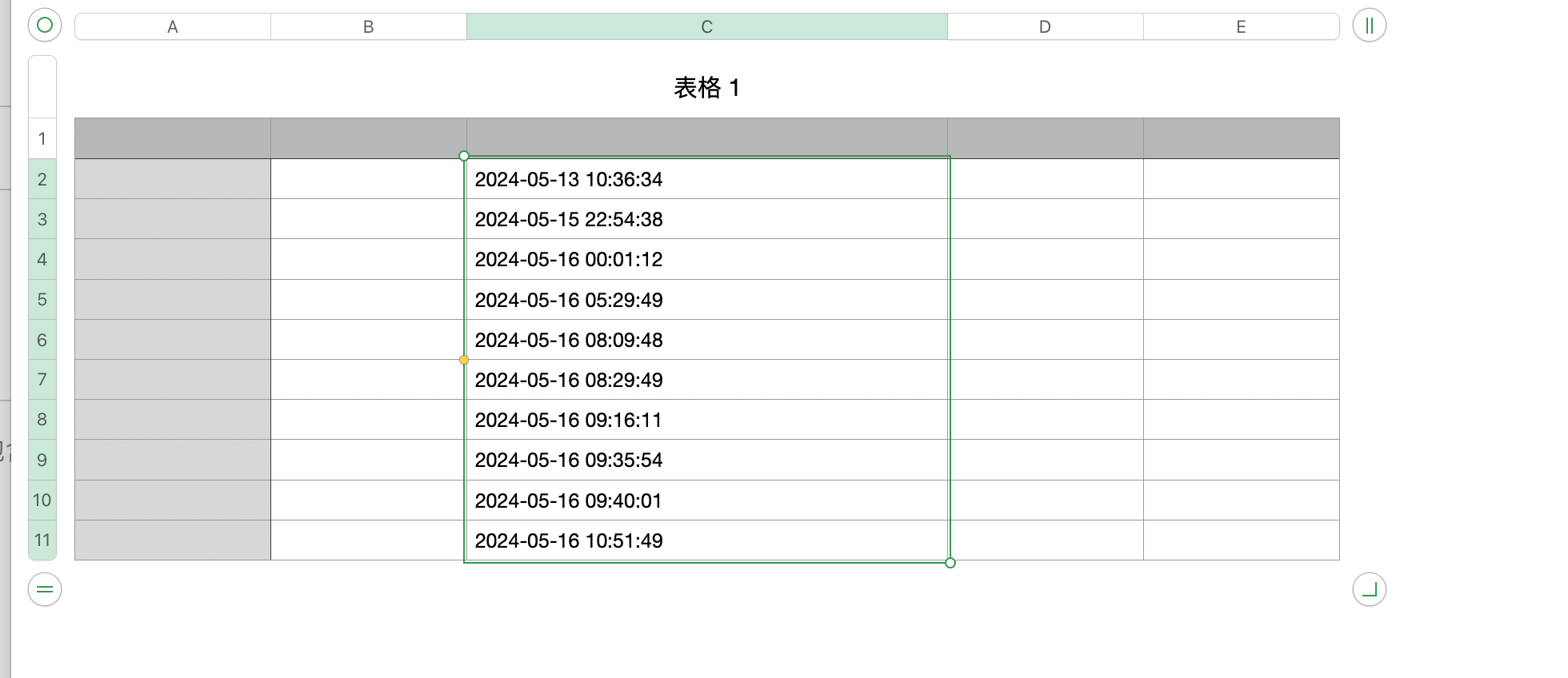
Task: Click the table resize corner handle
Action: point(1369,590)
